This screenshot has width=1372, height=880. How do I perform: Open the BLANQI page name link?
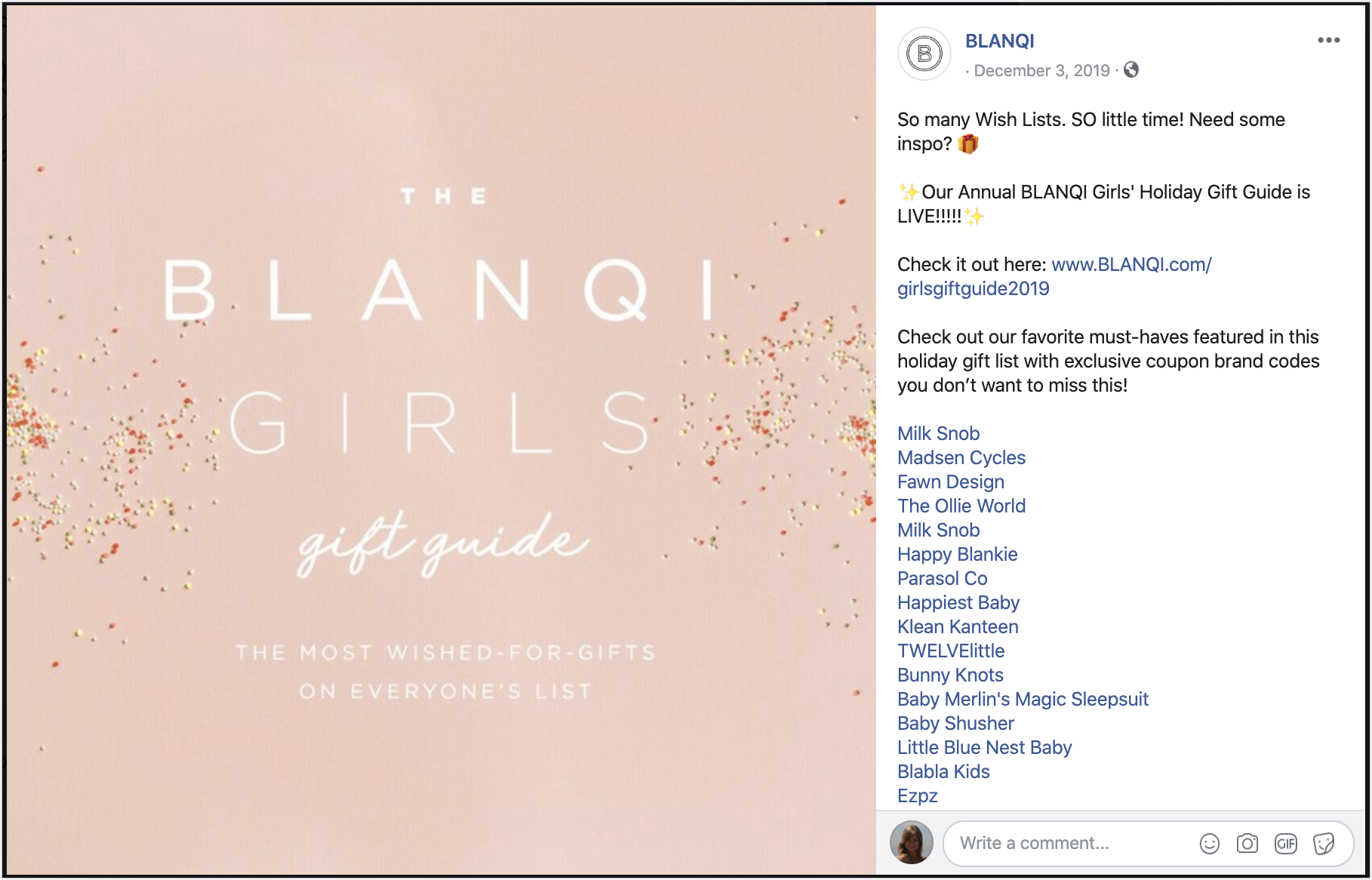click(999, 42)
